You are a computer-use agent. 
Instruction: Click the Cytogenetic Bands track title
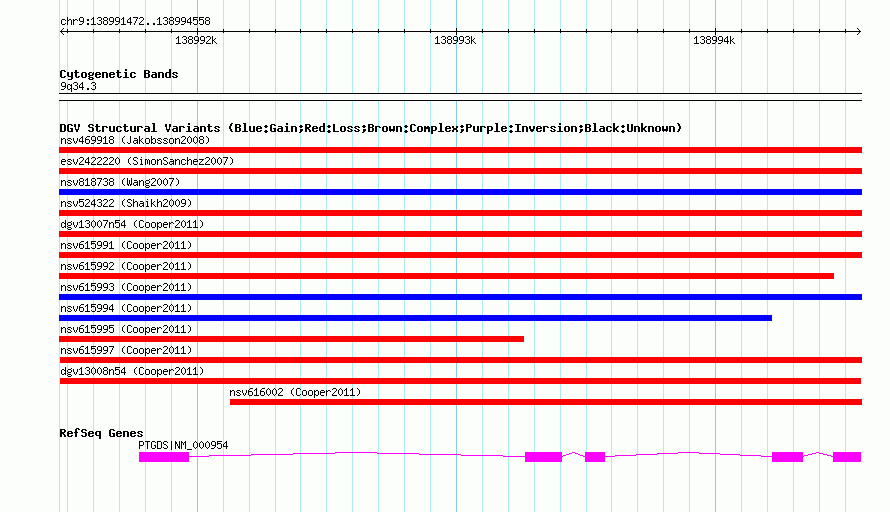point(119,74)
